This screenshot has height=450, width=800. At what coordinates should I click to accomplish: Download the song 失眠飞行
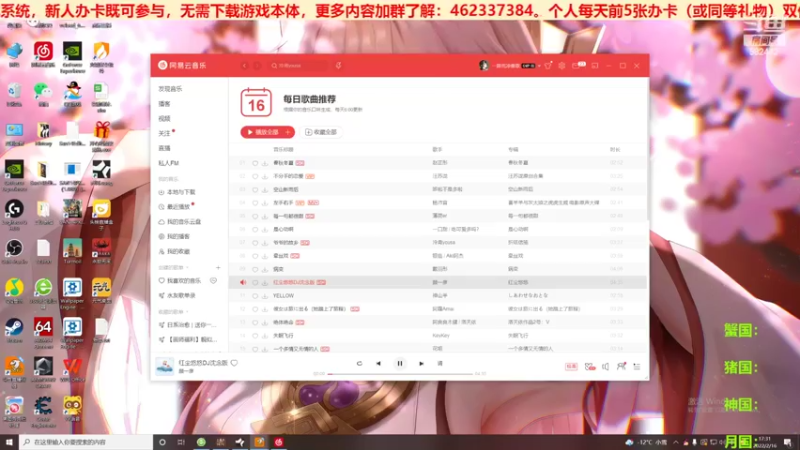coord(265,336)
